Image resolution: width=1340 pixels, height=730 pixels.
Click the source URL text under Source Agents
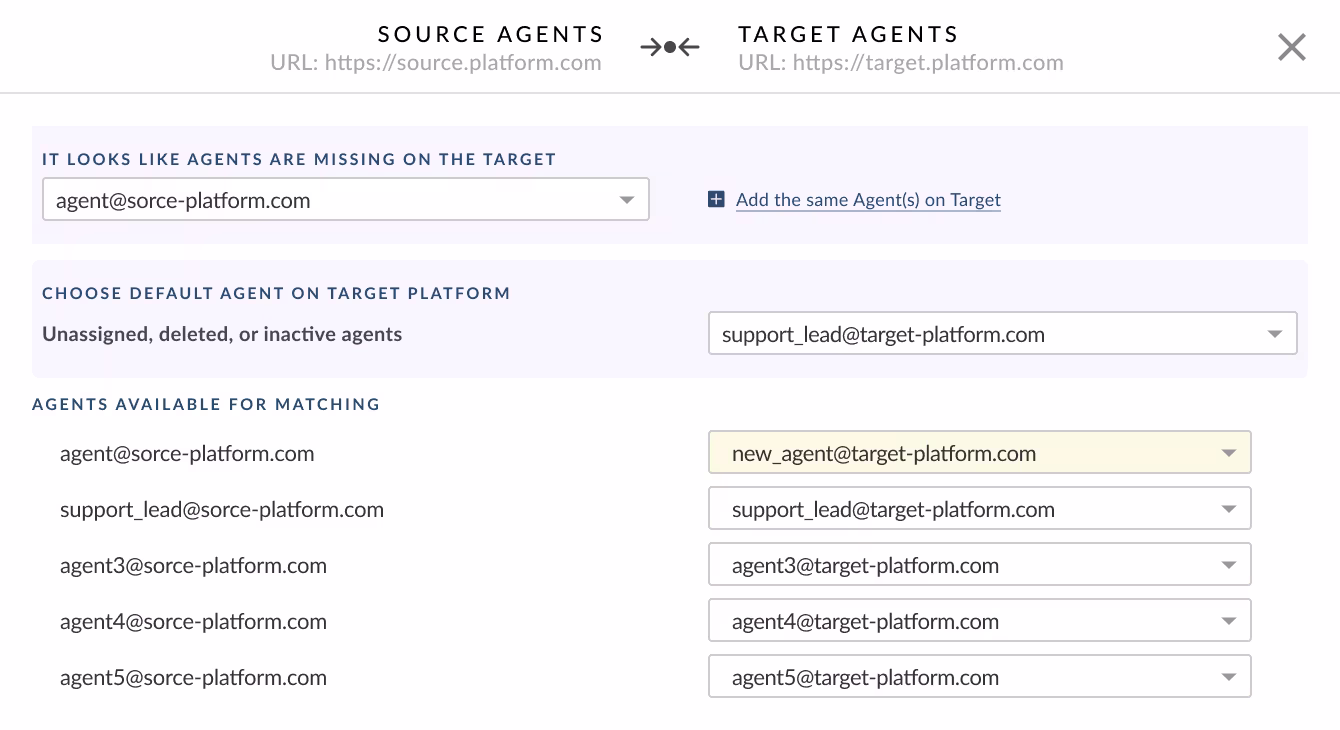(436, 63)
